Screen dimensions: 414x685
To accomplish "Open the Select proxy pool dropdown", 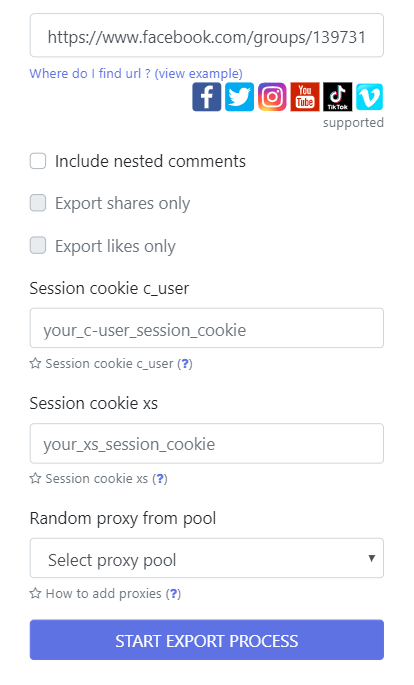I will click(207, 558).
